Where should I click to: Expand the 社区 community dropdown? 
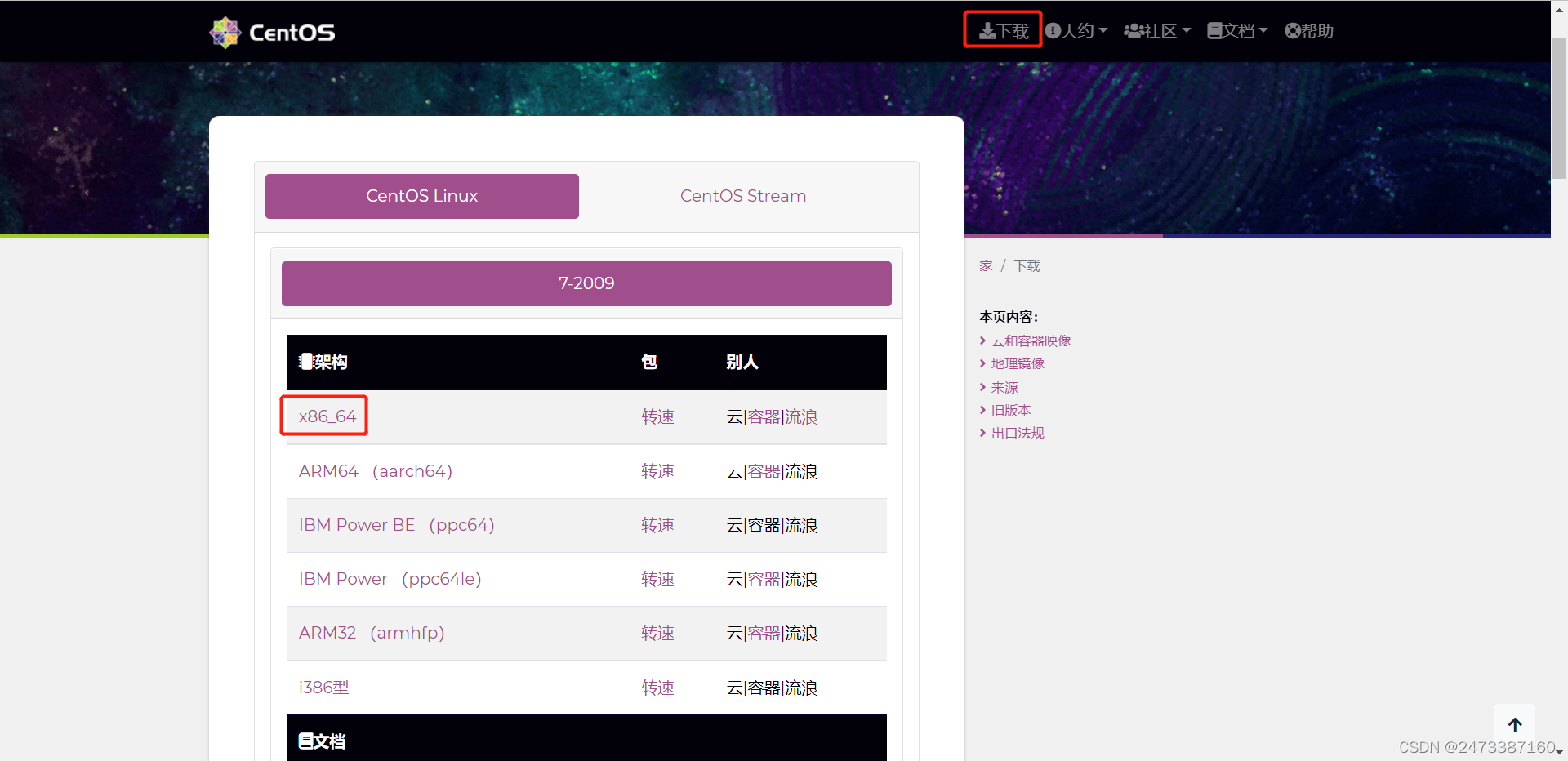pos(1157,31)
